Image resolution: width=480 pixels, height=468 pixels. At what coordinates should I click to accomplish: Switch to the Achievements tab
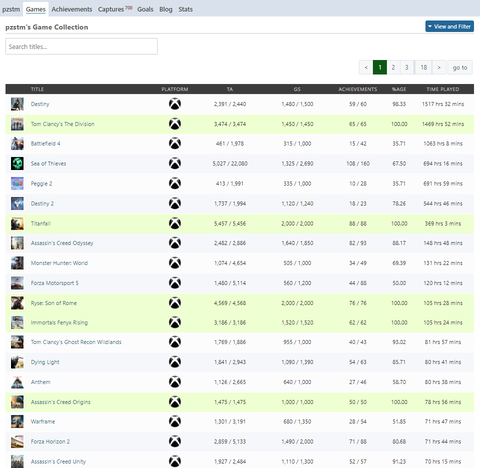(x=72, y=9)
